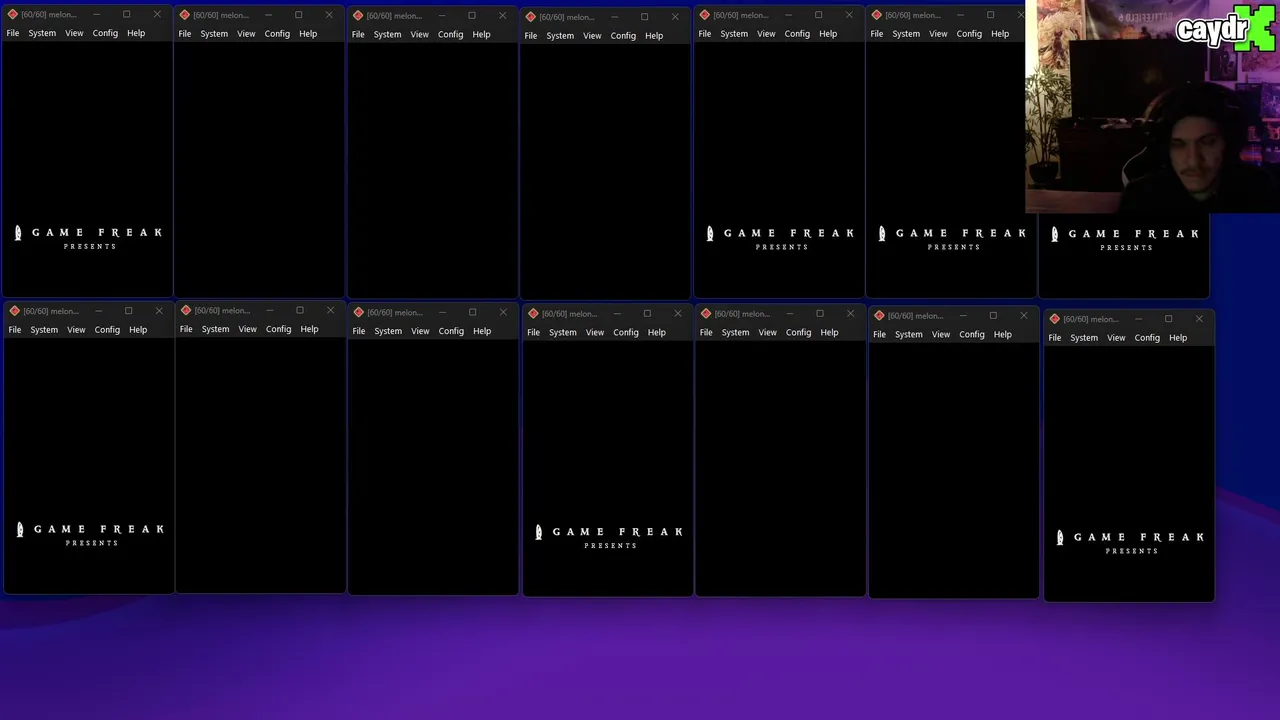Viewport: 1280px width, 720px height.
Task: Open View menu in top-row first melonDS window
Action: pyautogui.click(x=74, y=33)
